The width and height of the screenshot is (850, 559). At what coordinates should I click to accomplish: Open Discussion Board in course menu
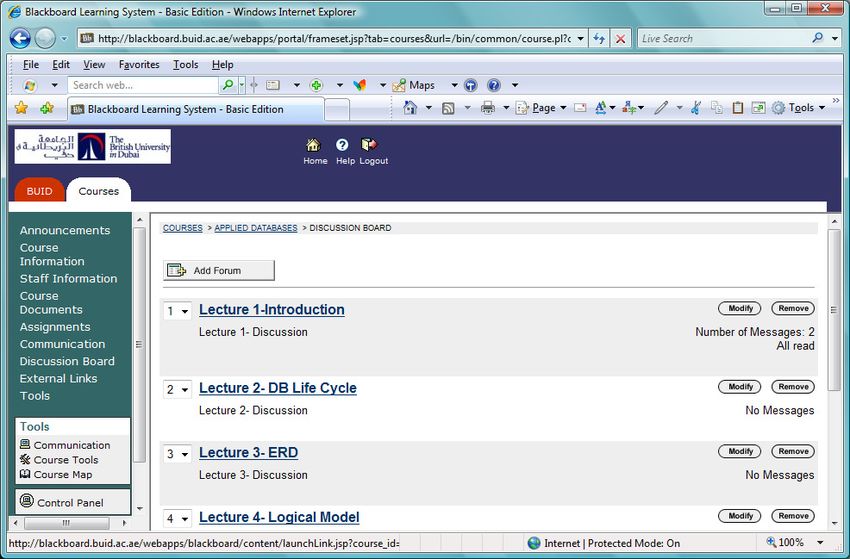point(67,361)
